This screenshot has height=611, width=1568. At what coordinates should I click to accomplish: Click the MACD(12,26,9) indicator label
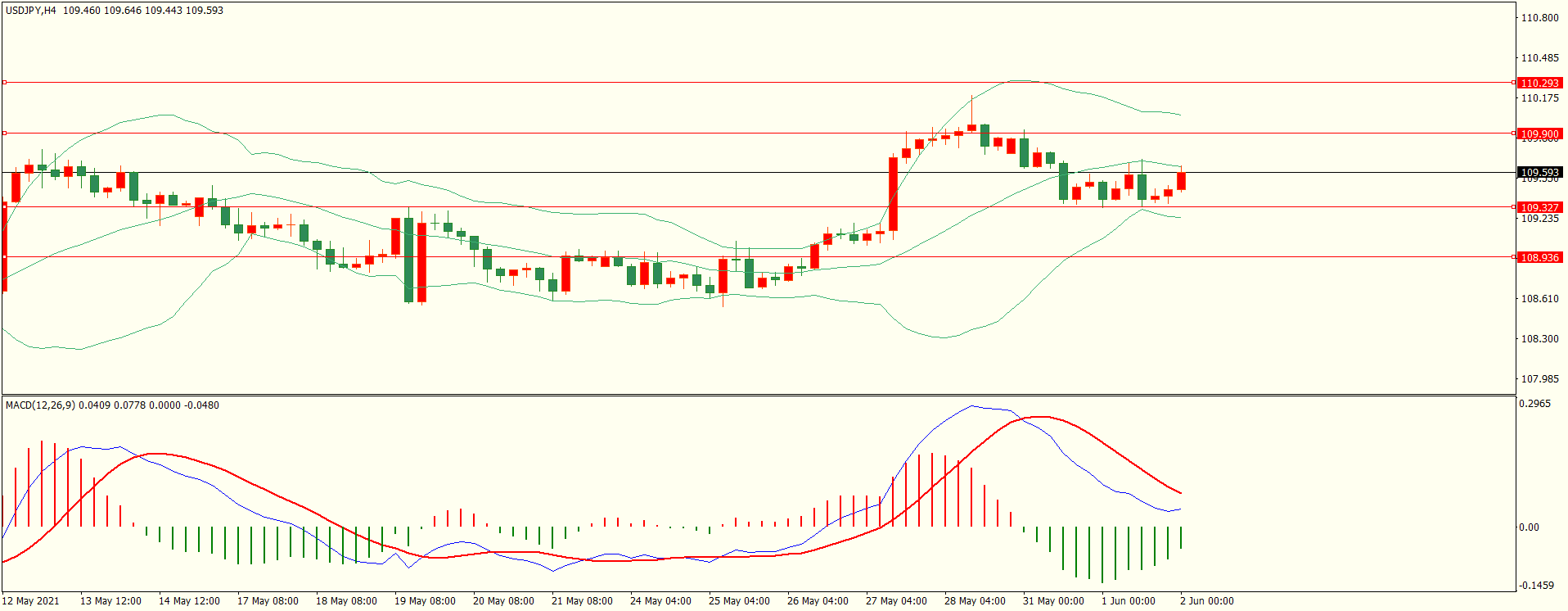click(40, 405)
